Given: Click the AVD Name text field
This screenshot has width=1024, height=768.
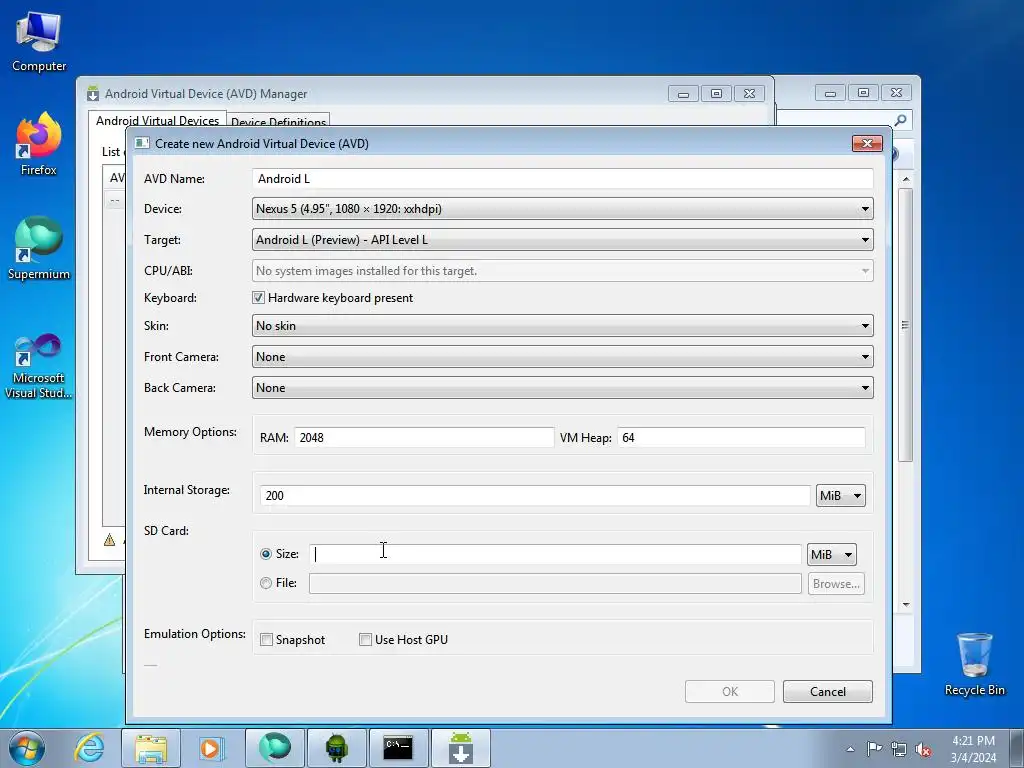Looking at the screenshot, I should [562, 179].
